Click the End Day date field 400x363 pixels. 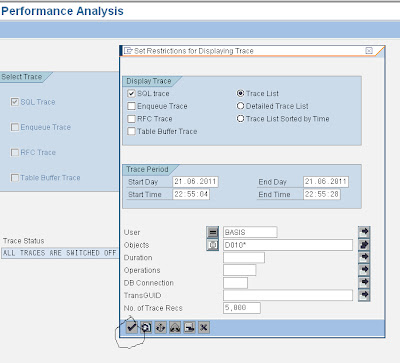tap(326, 182)
